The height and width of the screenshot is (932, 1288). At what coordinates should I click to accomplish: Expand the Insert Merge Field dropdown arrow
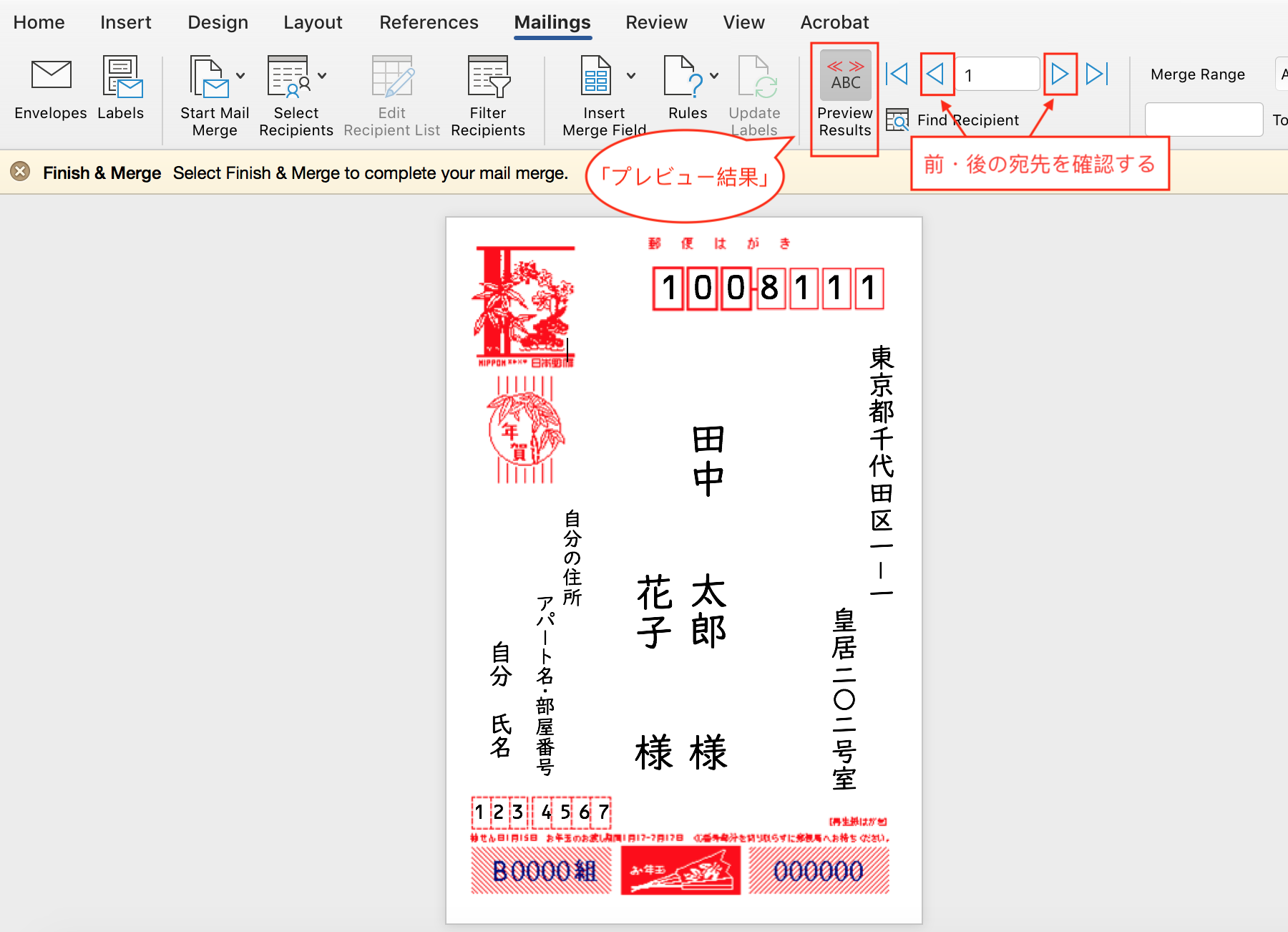[x=630, y=76]
